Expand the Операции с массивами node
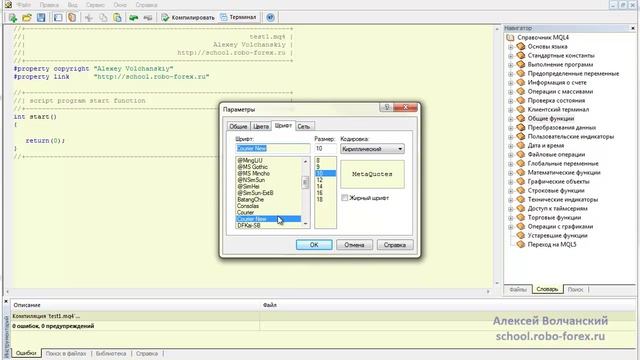640x360 pixels. (x=510, y=92)
